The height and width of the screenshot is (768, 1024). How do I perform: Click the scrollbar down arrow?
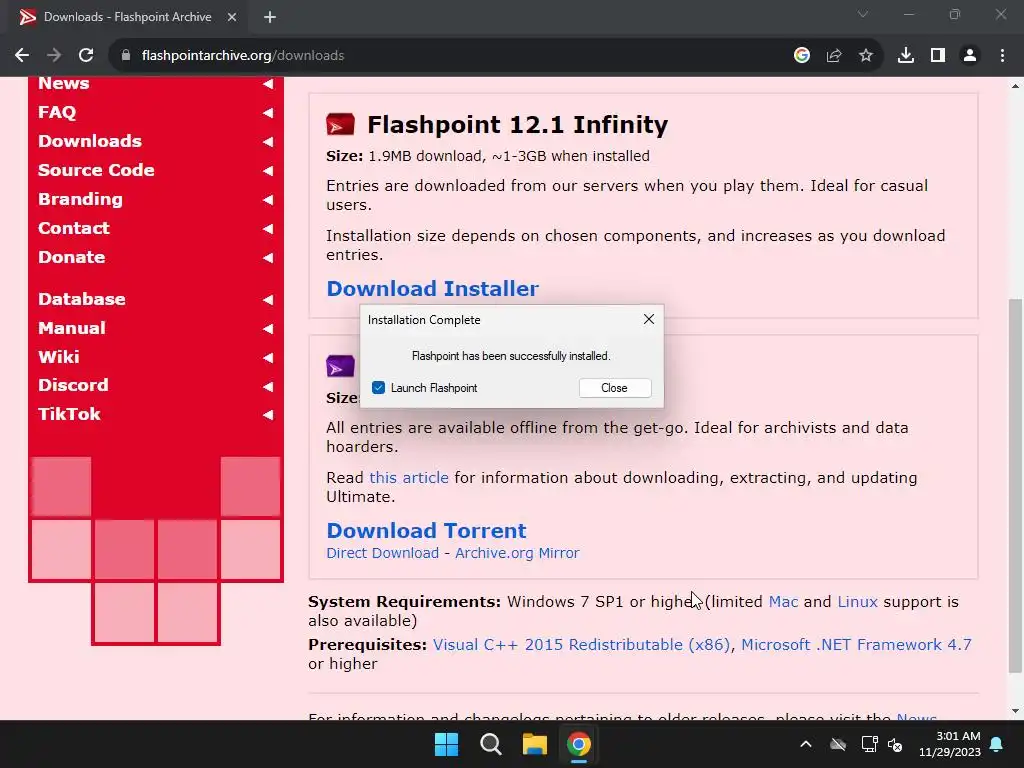point(1015,711)
